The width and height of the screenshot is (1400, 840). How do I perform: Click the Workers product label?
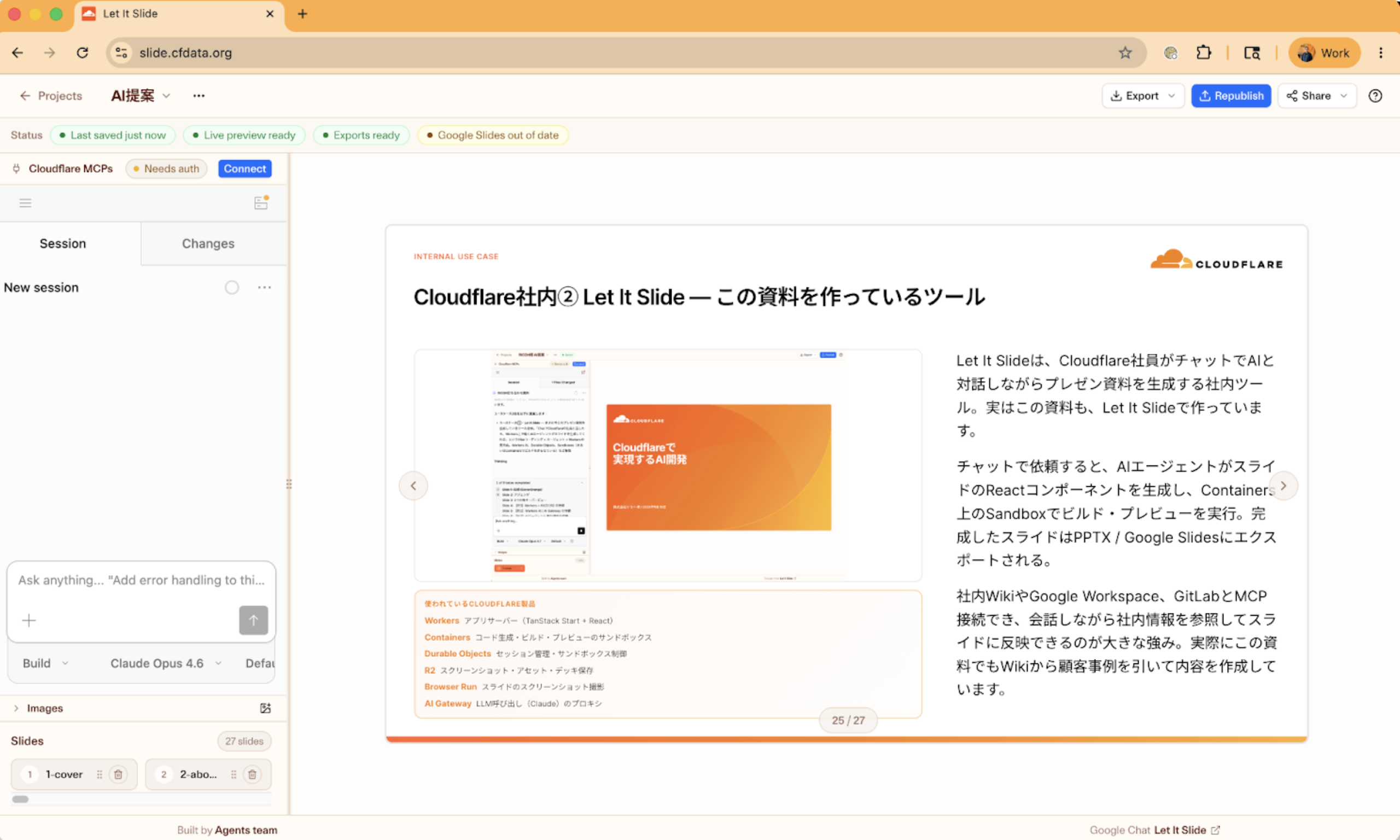pos(441,620)
